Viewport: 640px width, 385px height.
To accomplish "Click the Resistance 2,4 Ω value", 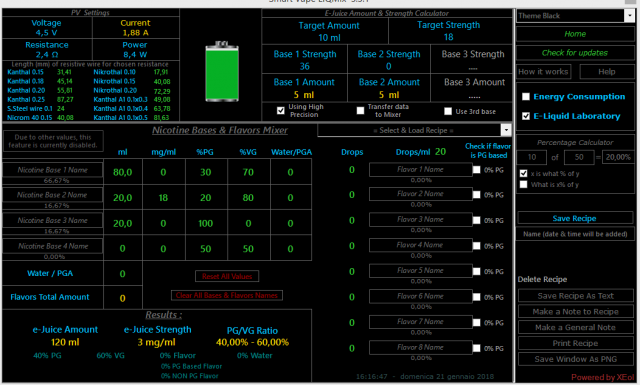I will (47, 54).
